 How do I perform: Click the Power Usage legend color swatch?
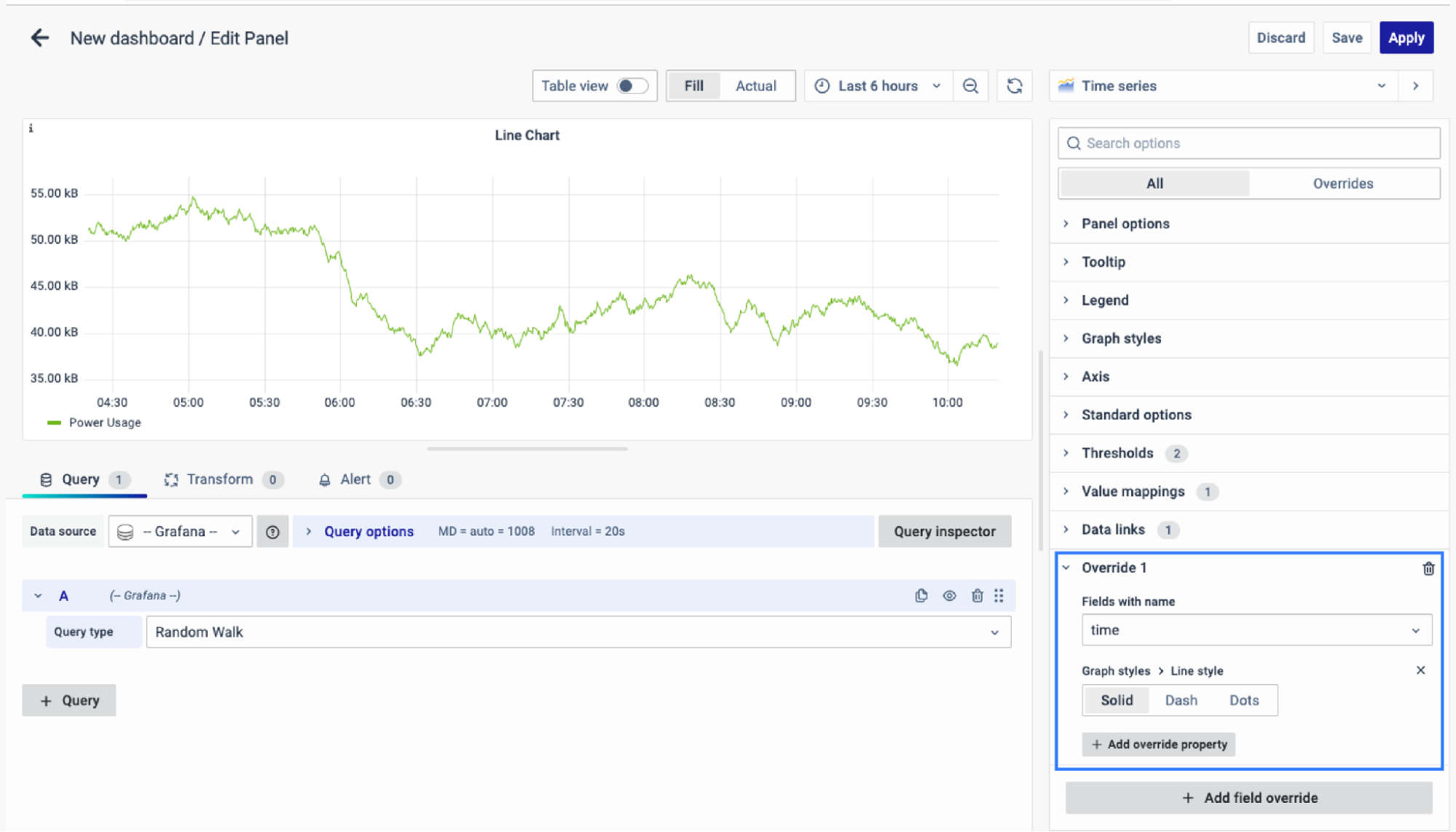pyautogui.click(x=54, y=423)
